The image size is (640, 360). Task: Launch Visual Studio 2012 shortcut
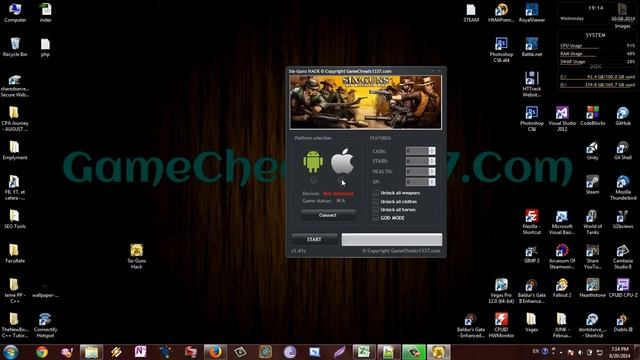click(562, 118)
